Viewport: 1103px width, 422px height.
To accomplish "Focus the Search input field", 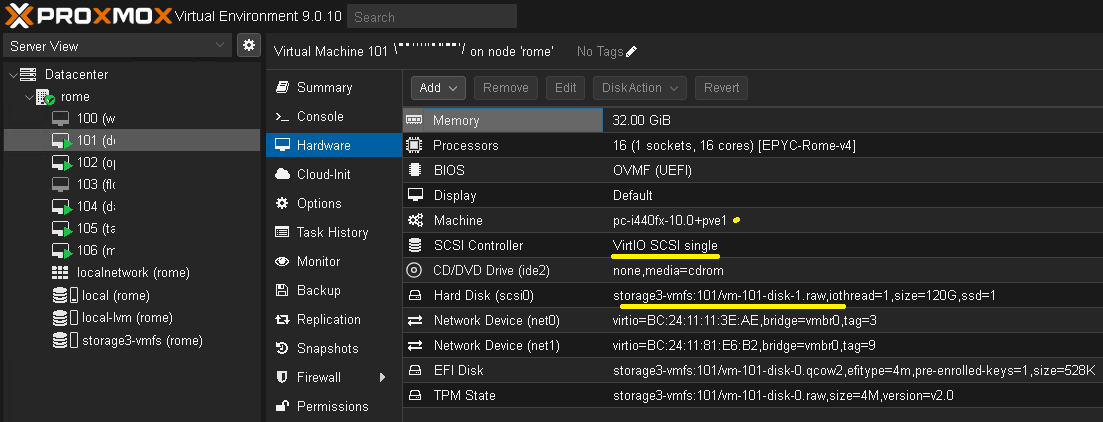I will pyautogui.click(x=433, y=17).
